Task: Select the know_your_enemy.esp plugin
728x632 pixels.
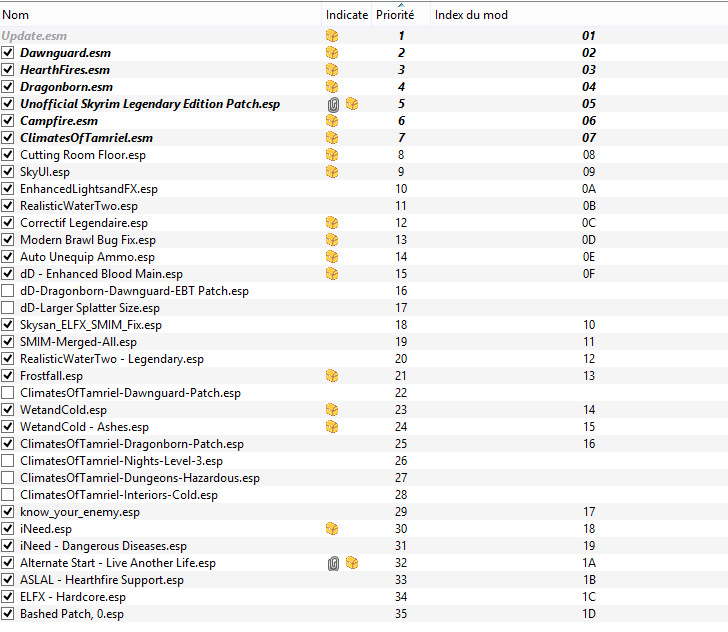Action: pyautogui.click(x=80, y=512)
